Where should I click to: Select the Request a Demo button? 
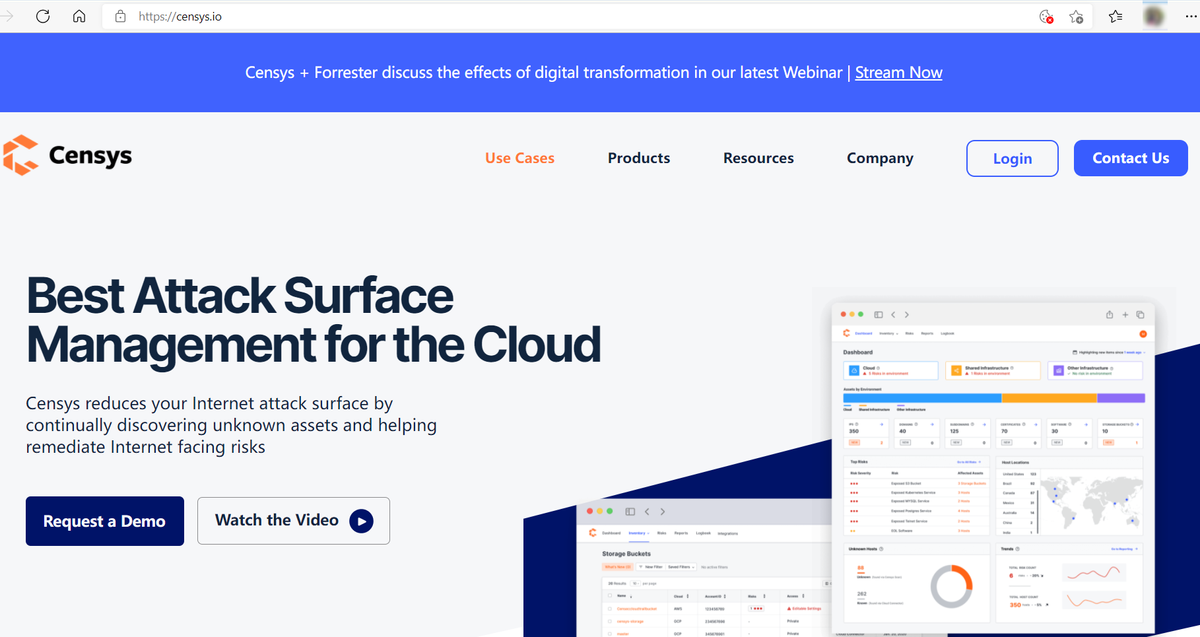105,521
